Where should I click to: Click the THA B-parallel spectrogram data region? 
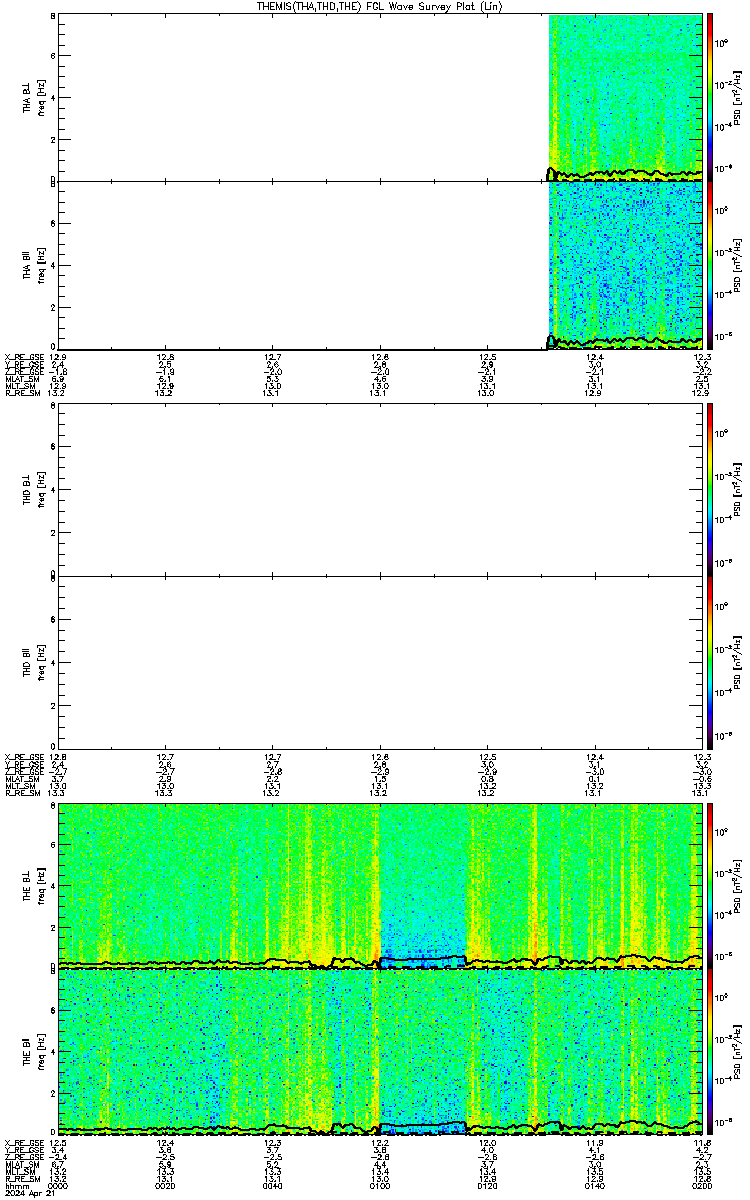[625, 265]
